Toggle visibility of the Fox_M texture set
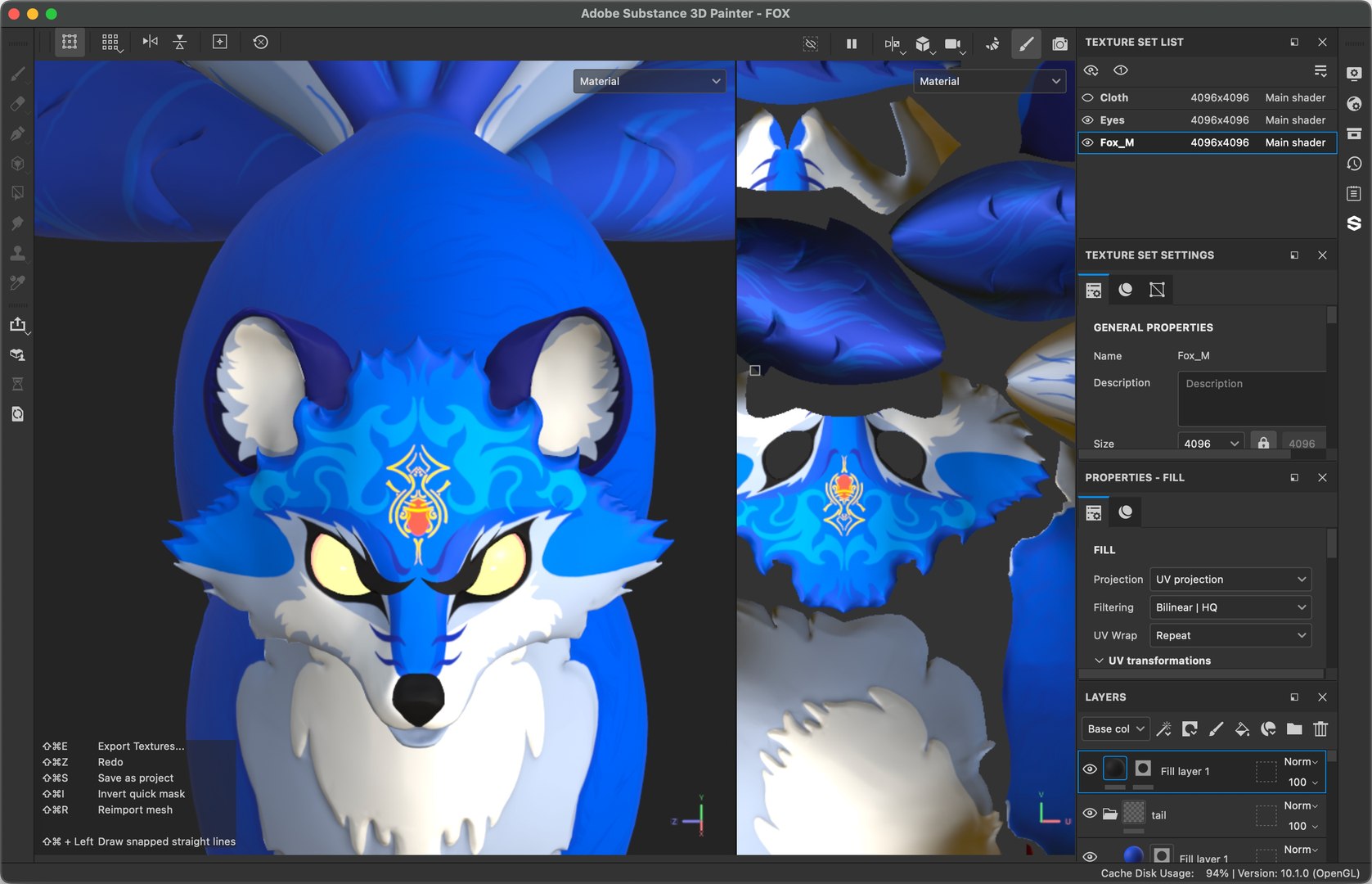The image size is (1372, 884). tap(1088, 142)
